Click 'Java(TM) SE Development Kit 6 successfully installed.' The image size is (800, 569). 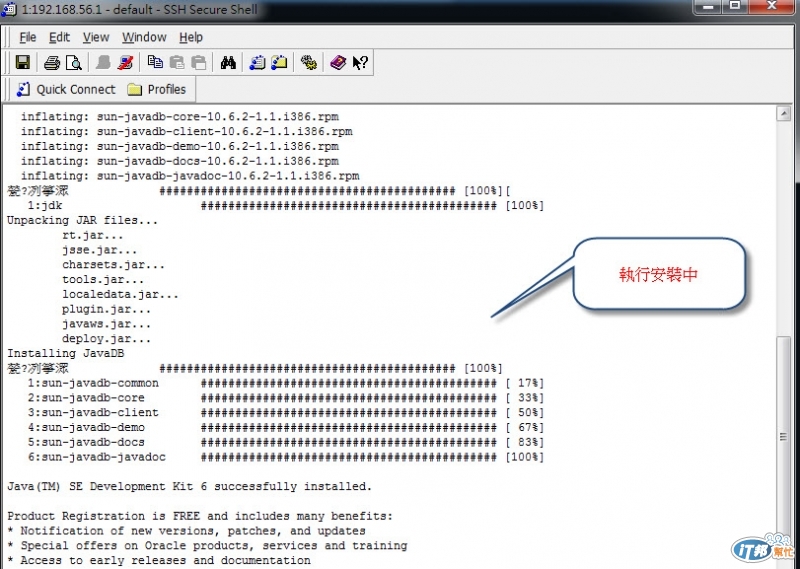pos(189,486)
